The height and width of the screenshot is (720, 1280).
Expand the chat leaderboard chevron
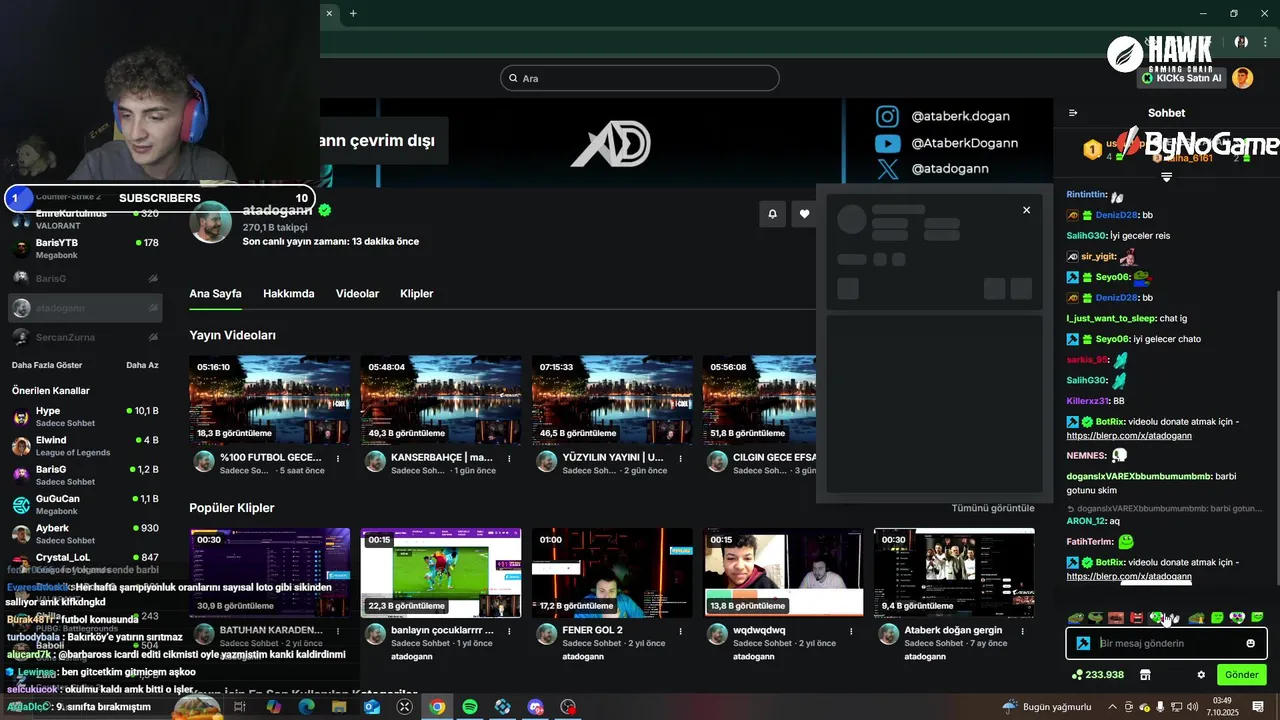point(1166,177)
